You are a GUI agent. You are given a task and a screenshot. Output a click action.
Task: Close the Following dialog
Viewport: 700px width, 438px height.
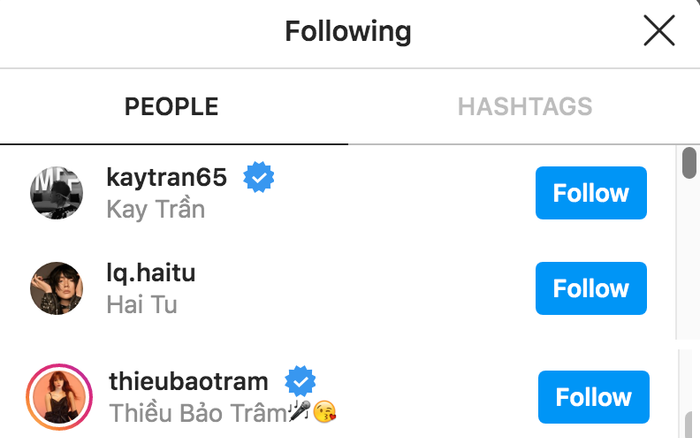click(659, 31)
